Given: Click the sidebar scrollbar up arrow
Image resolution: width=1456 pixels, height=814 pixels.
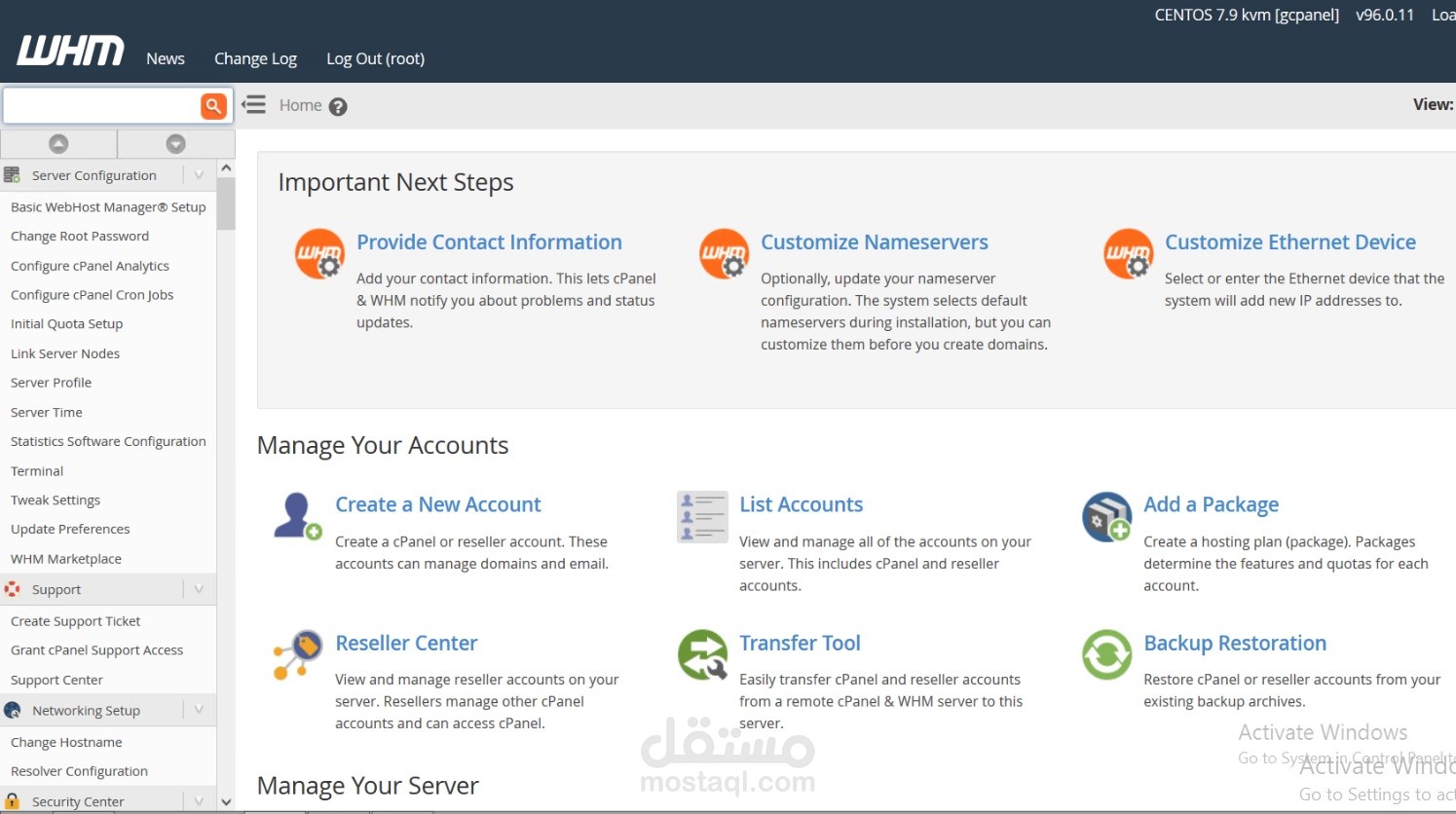Looking at the screenshot, I should tap(226, 168).
